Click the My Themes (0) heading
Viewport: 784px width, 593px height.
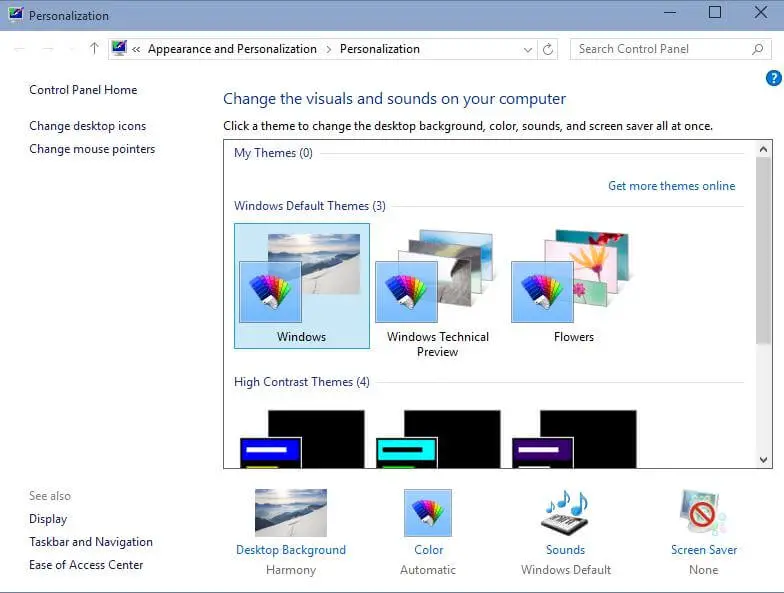[273, 152]
